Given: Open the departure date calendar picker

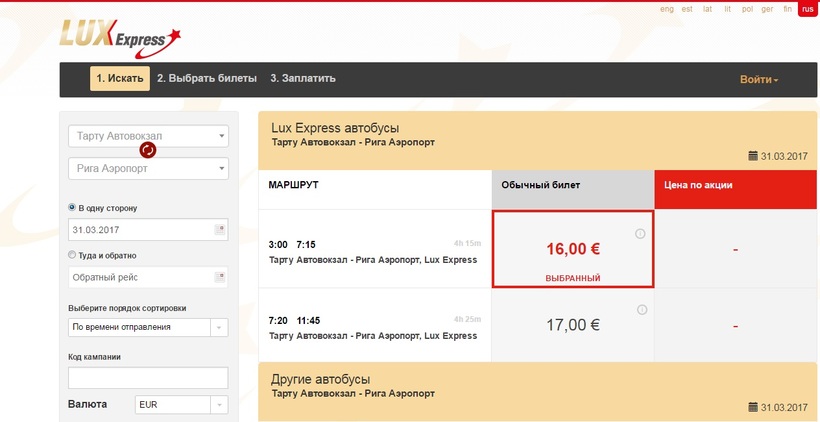Looking at the screenshot, I should pos(220,230).
